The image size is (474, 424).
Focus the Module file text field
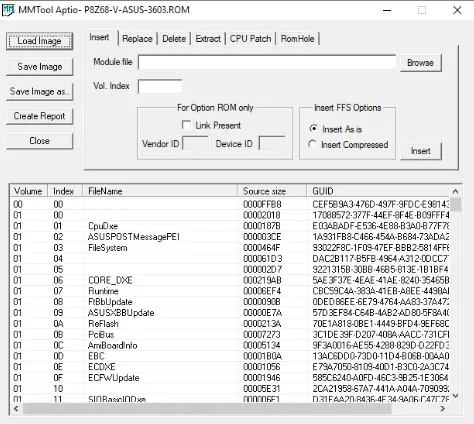click(x=267, y=62)
